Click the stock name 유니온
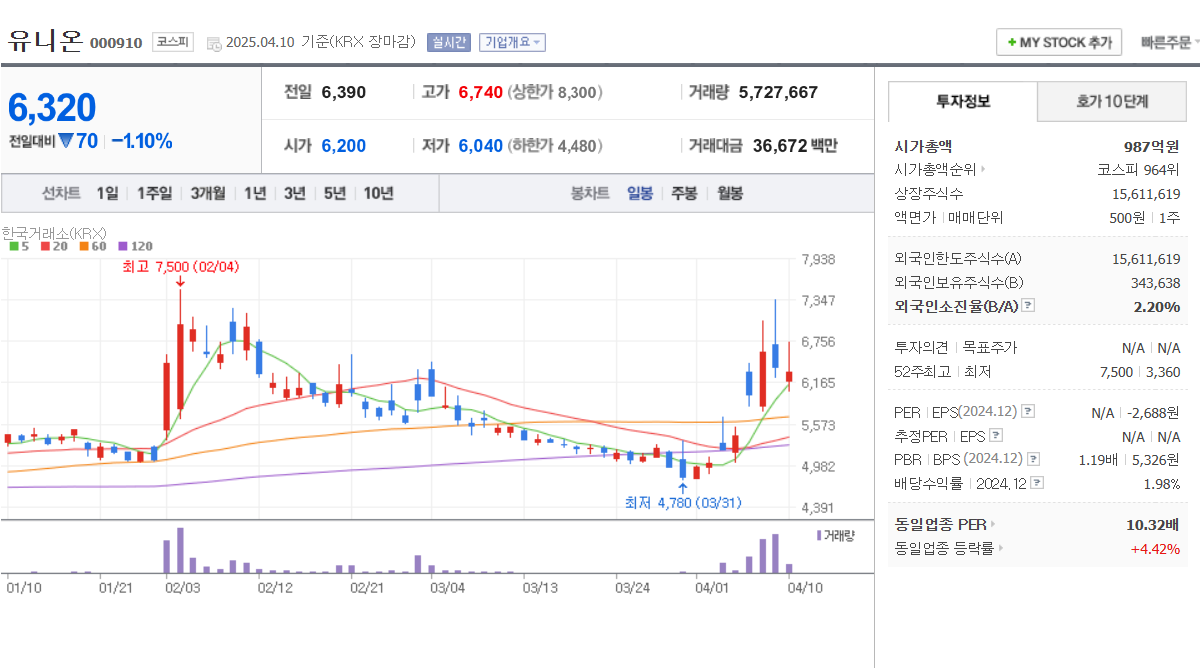1200x668 pixels. (x=45, y=41)
